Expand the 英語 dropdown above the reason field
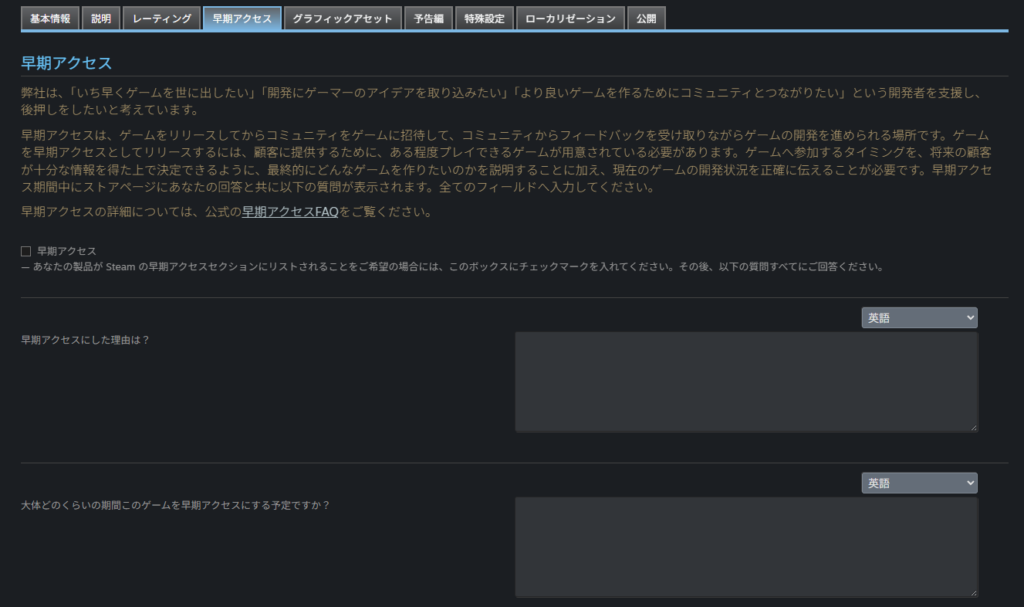 point(919,318)
